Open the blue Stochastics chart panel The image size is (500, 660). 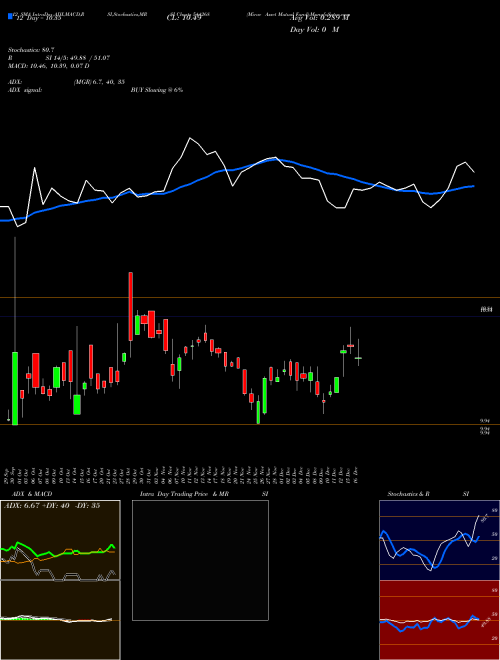pos(439,540)
